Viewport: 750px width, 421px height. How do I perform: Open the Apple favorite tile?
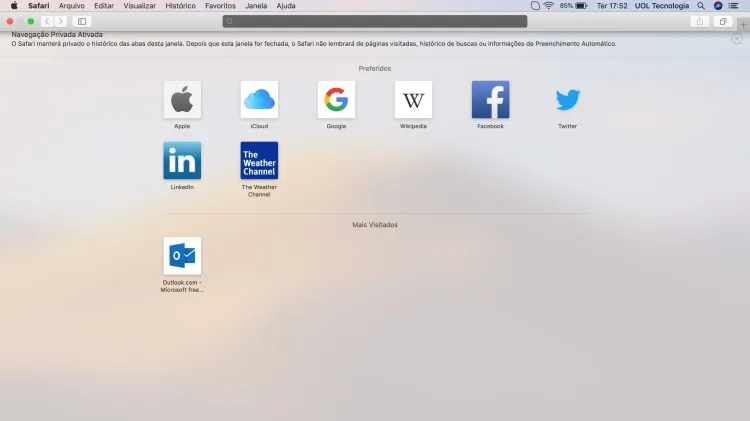(182, 100)
